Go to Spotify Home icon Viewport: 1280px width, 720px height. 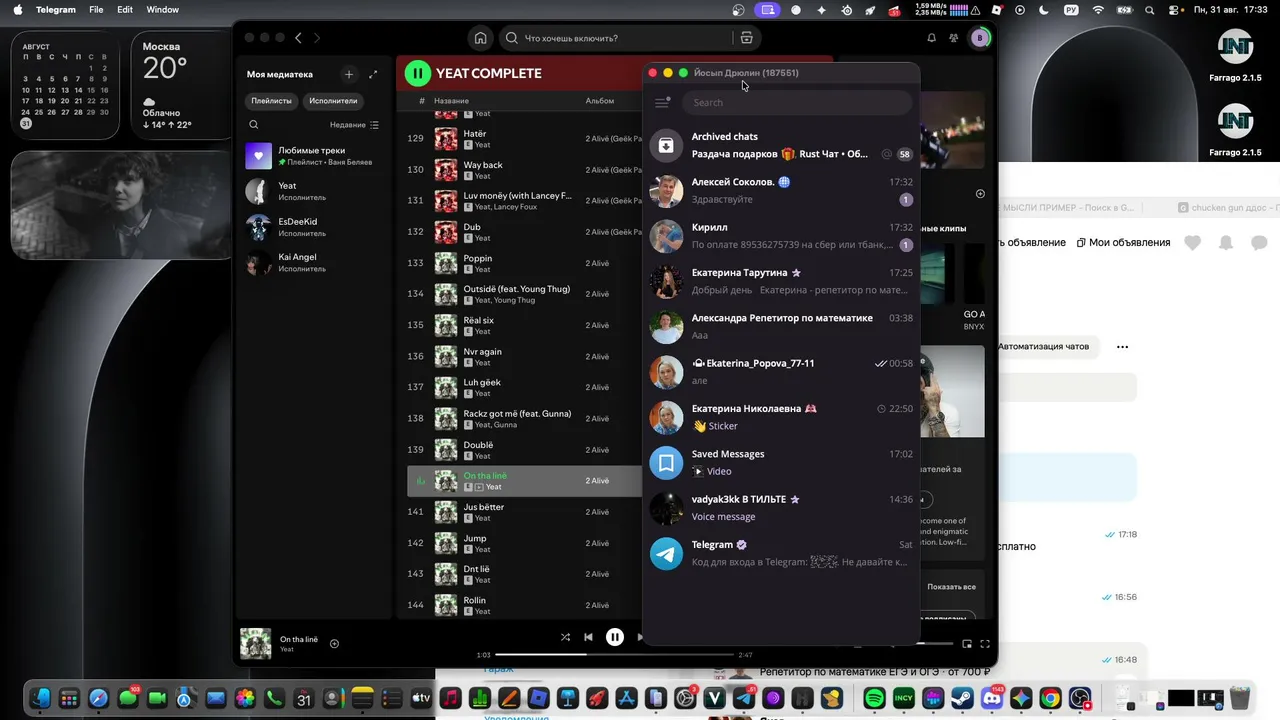[x=480, y=38]
